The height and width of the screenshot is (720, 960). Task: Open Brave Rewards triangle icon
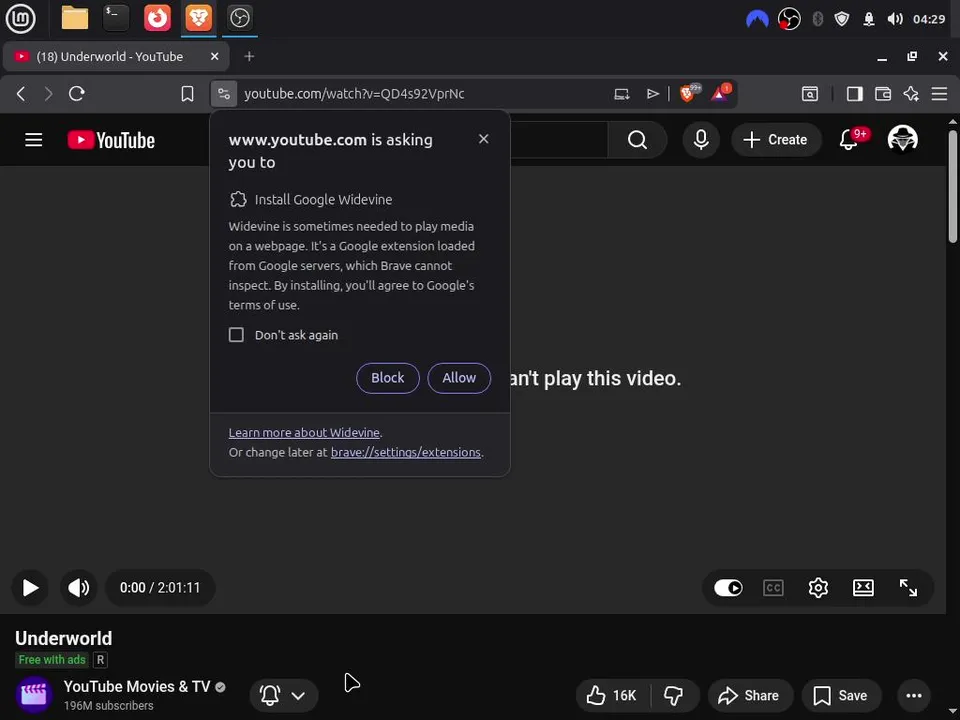[721, 93]
